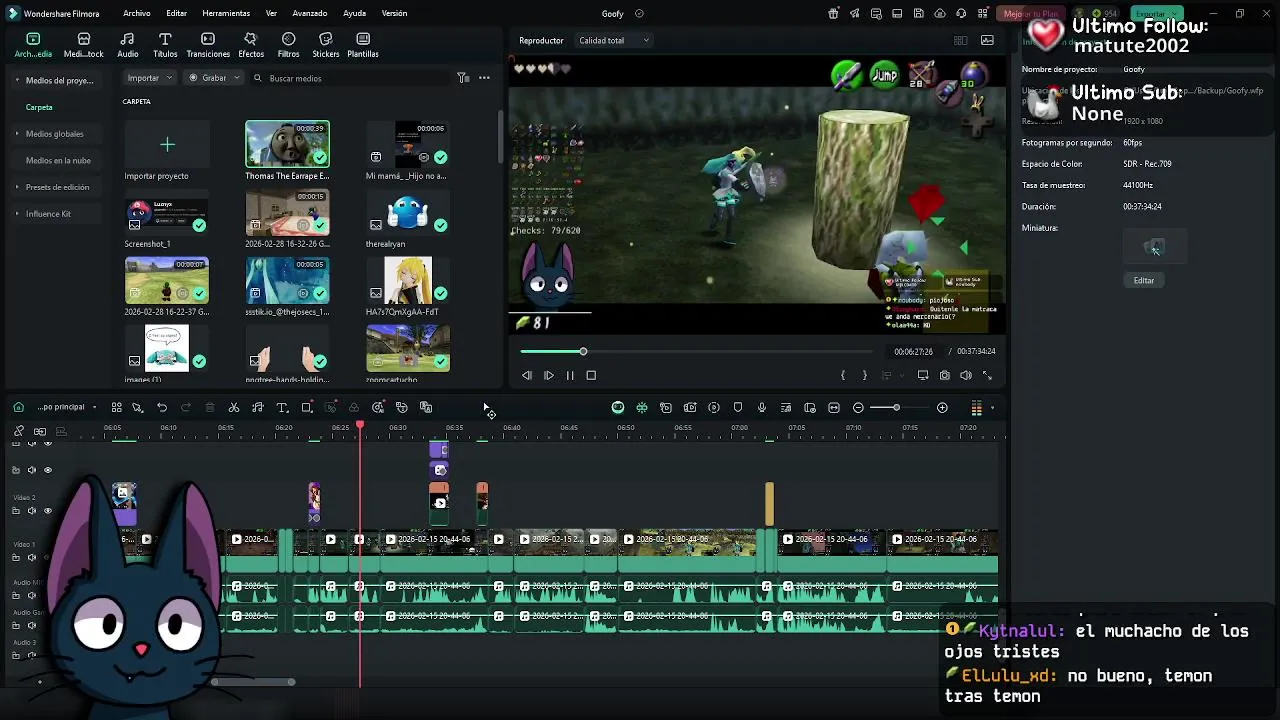The image size is (1280, 720).
Task: Open the Transiciones tab
Action: pos(208,45)
